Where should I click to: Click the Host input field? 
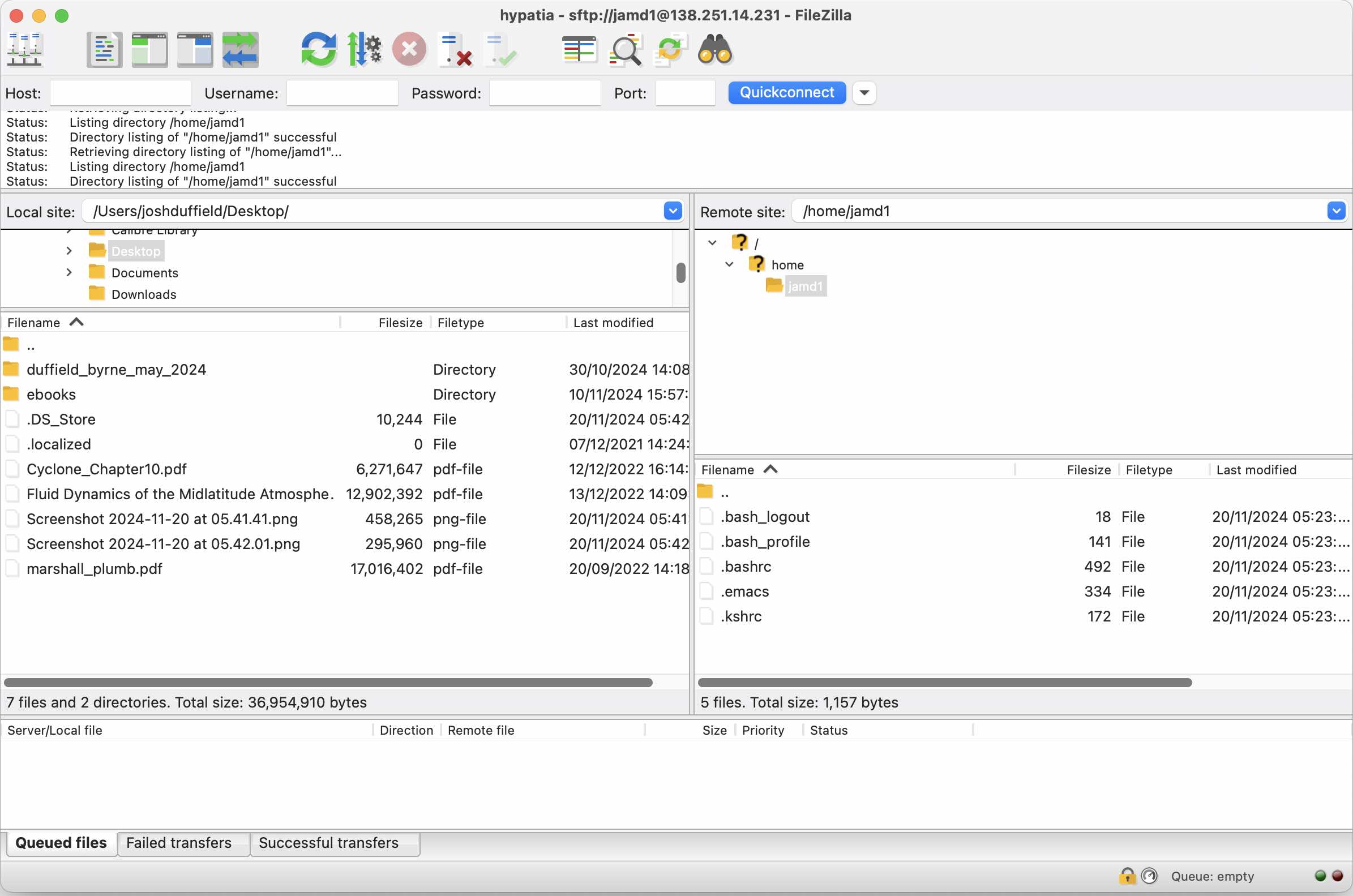coord(120,93)
